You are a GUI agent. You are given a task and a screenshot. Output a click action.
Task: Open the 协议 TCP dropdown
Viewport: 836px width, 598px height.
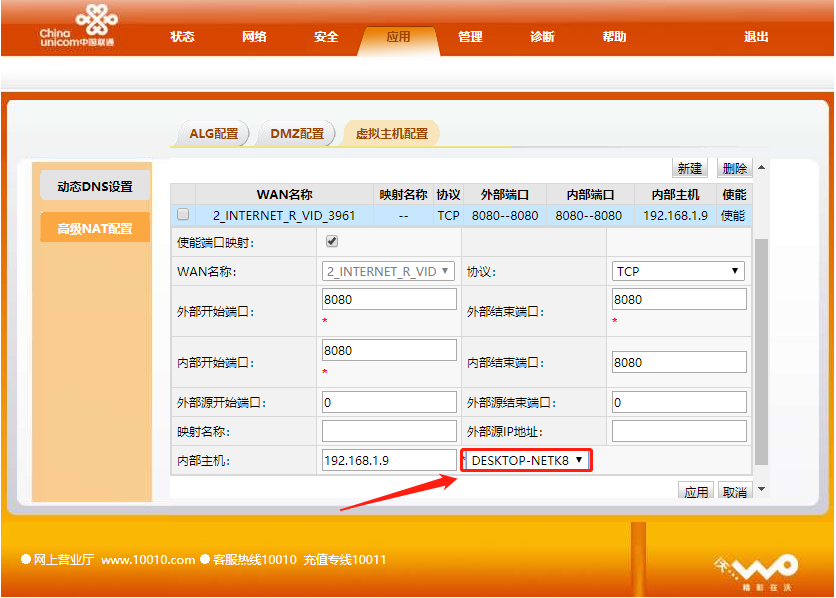point(678,271)
